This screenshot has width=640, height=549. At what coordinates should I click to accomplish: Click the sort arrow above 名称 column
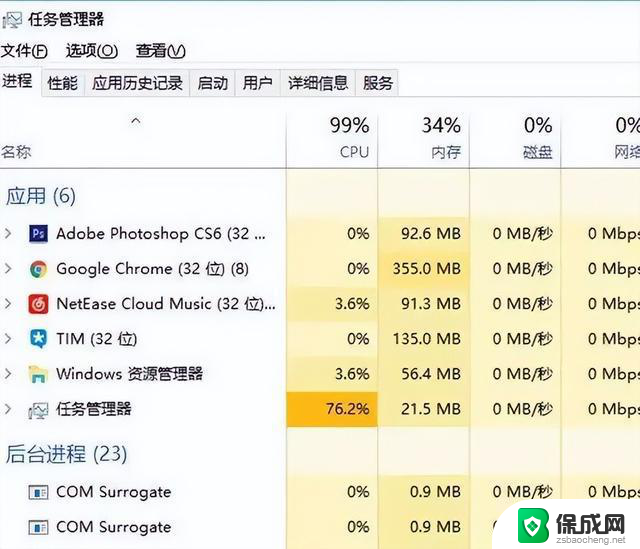[x=136, y=120]
